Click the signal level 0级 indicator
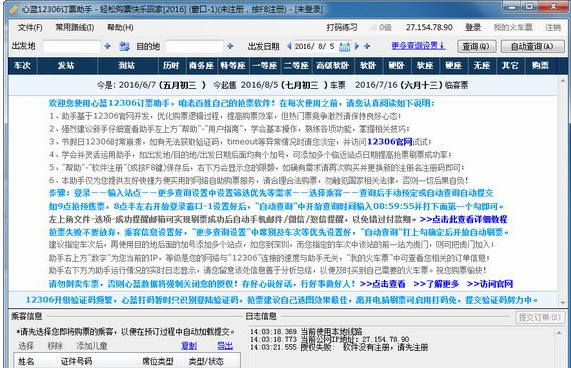The image size is (571, 368). click(x=381, y=27)
